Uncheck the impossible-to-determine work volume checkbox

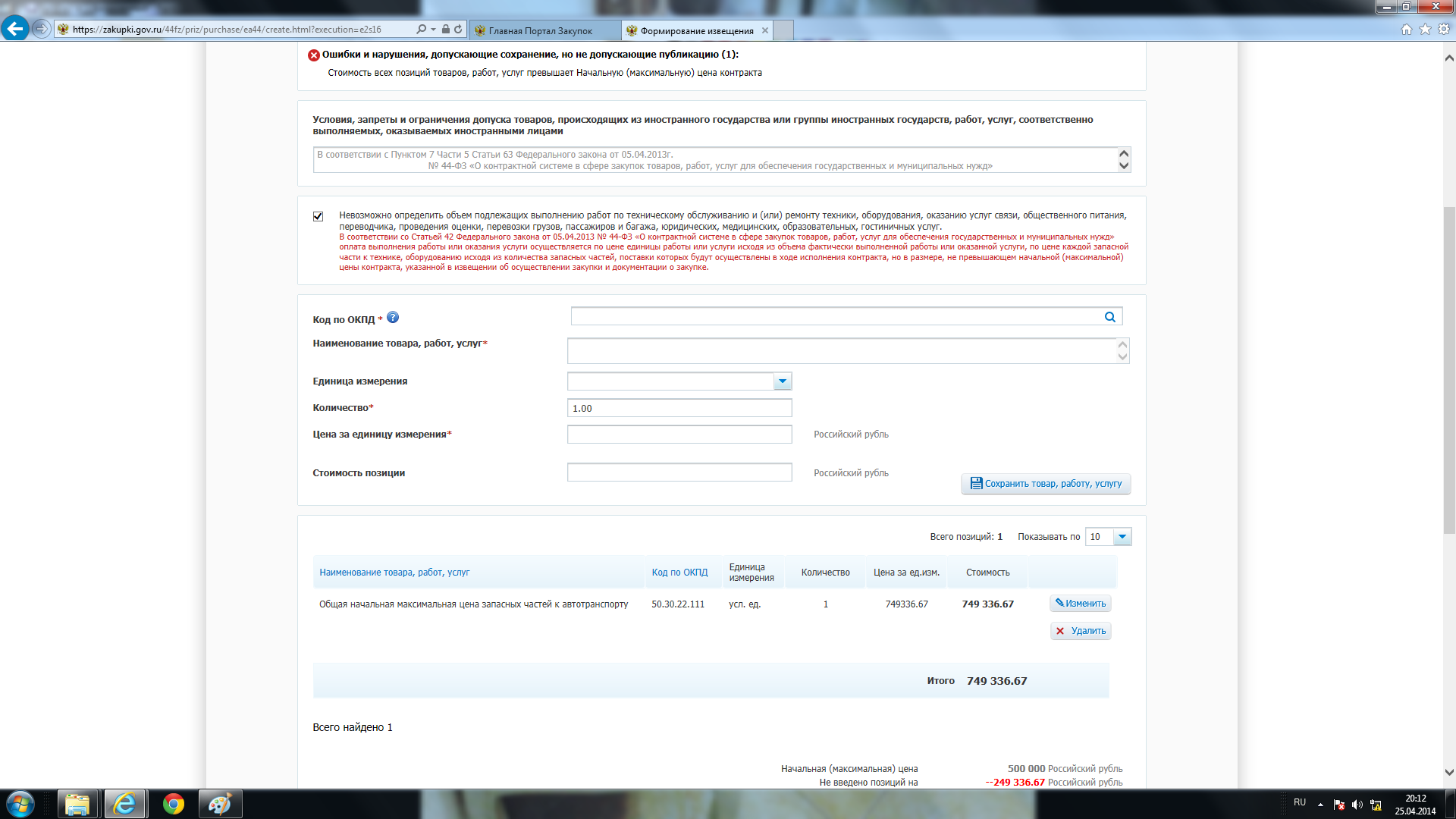[318, 216]
